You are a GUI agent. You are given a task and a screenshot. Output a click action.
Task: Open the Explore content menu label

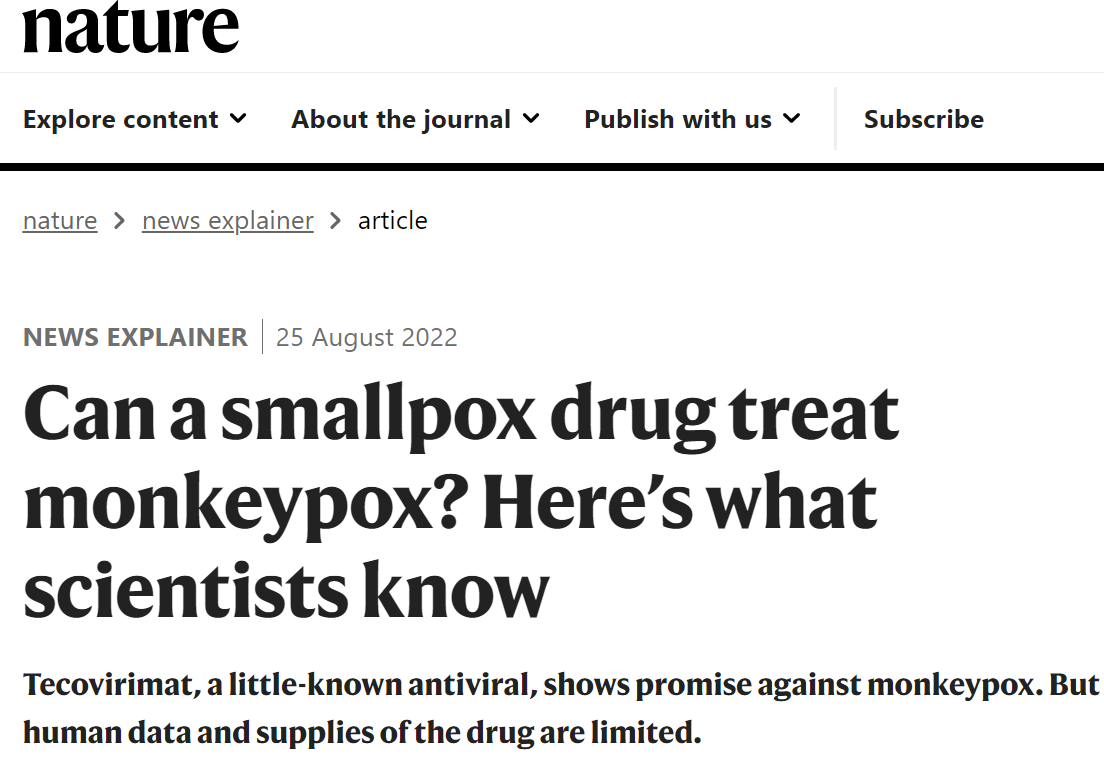(x=120, y=119)
